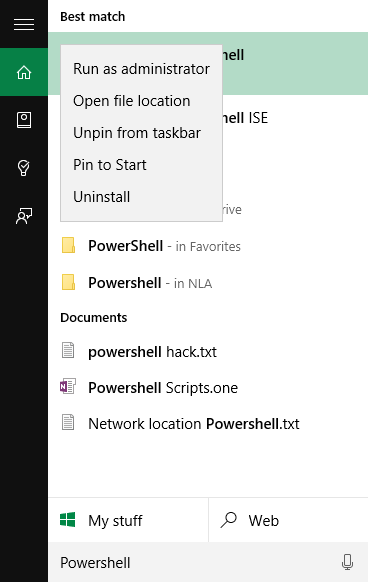Open the Feedback icon in sidebar
The image size is (368, 582).
24,216
